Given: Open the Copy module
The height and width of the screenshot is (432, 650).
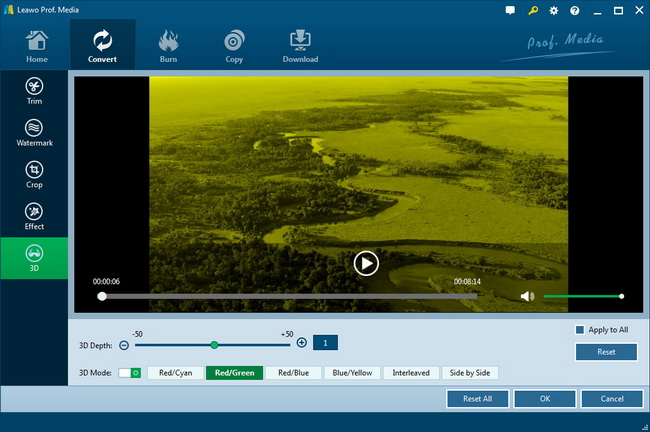Looking at the screenshot, I should coord(234,46).
